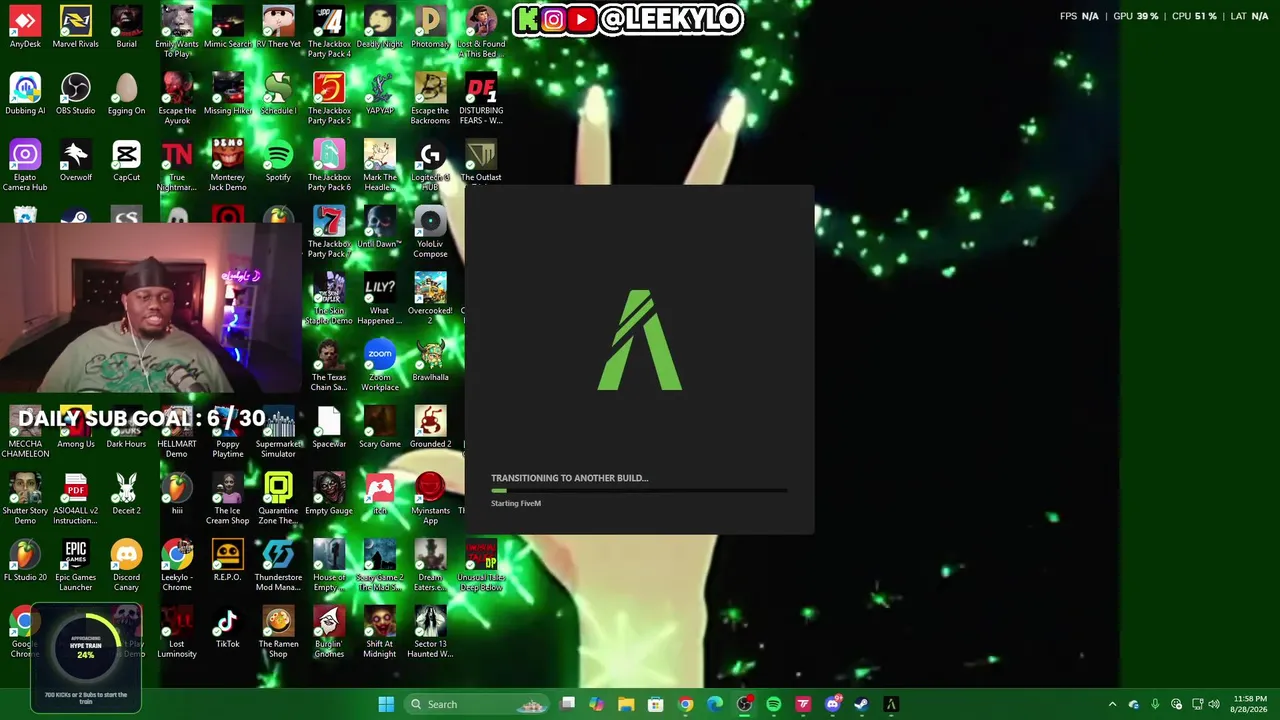Select the OBS Studio desktop icon

coord(76,94)
